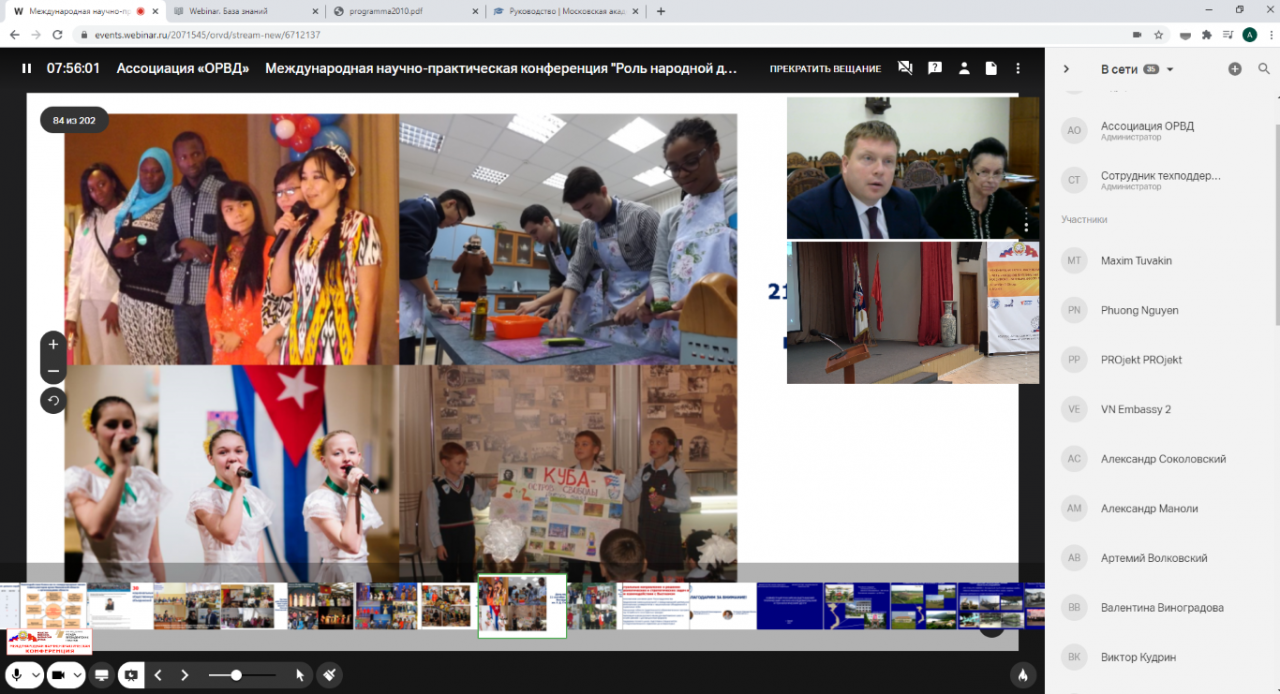
Task: Adjust the slide zoom slider handle
Action: coord(236,675)
